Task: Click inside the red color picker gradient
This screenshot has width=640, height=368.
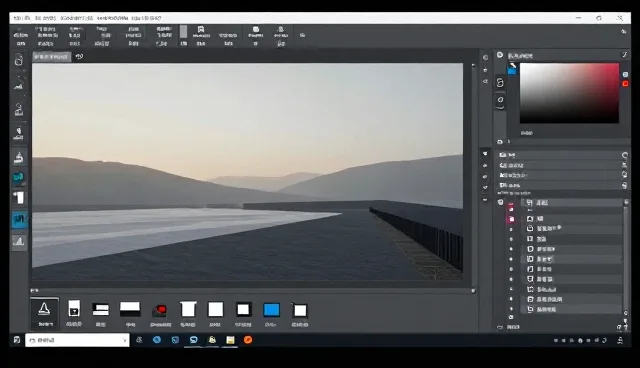Action: click(569, 93)
